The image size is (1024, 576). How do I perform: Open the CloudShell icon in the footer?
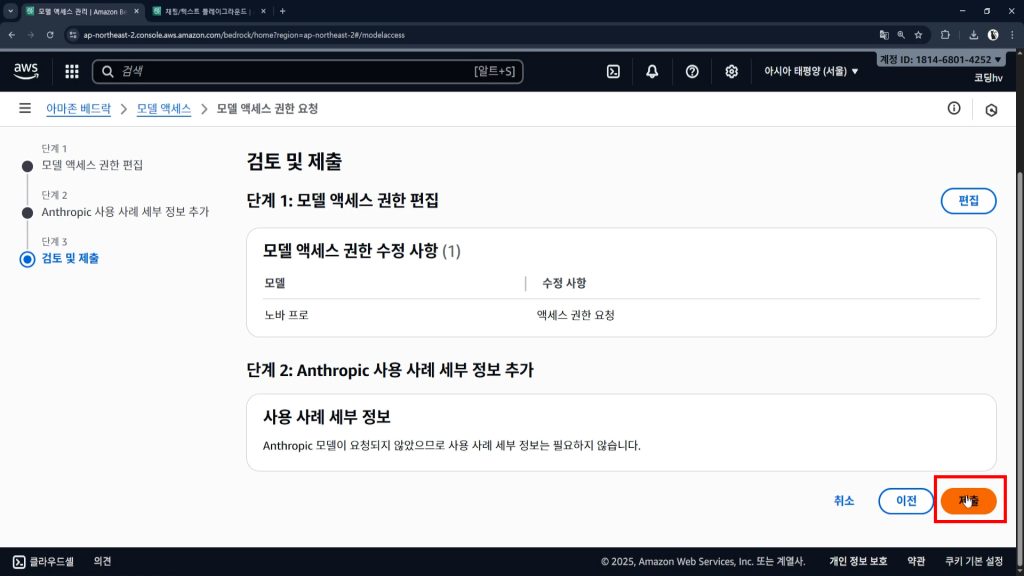(x=19, y=562)
